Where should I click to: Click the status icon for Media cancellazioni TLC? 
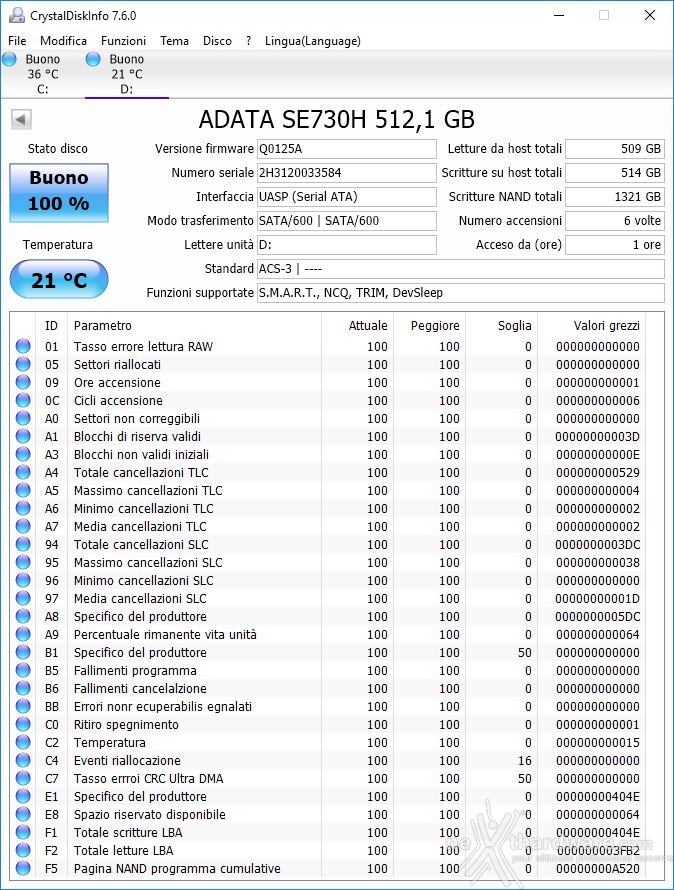point(23,526)
